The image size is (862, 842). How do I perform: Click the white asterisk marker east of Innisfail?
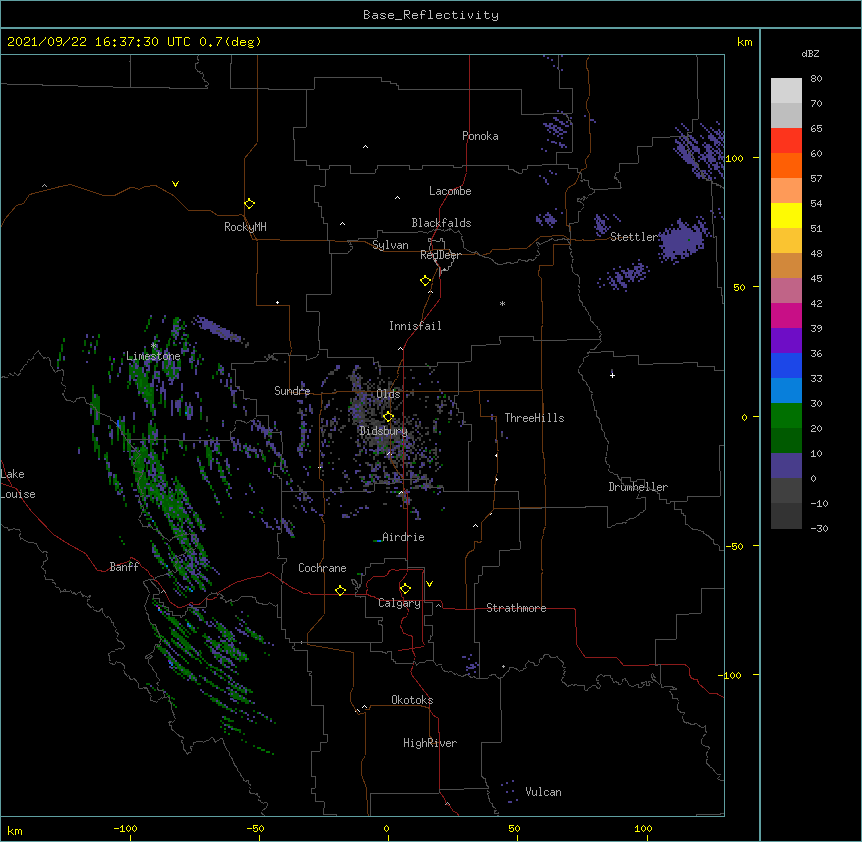pos(502,304)
